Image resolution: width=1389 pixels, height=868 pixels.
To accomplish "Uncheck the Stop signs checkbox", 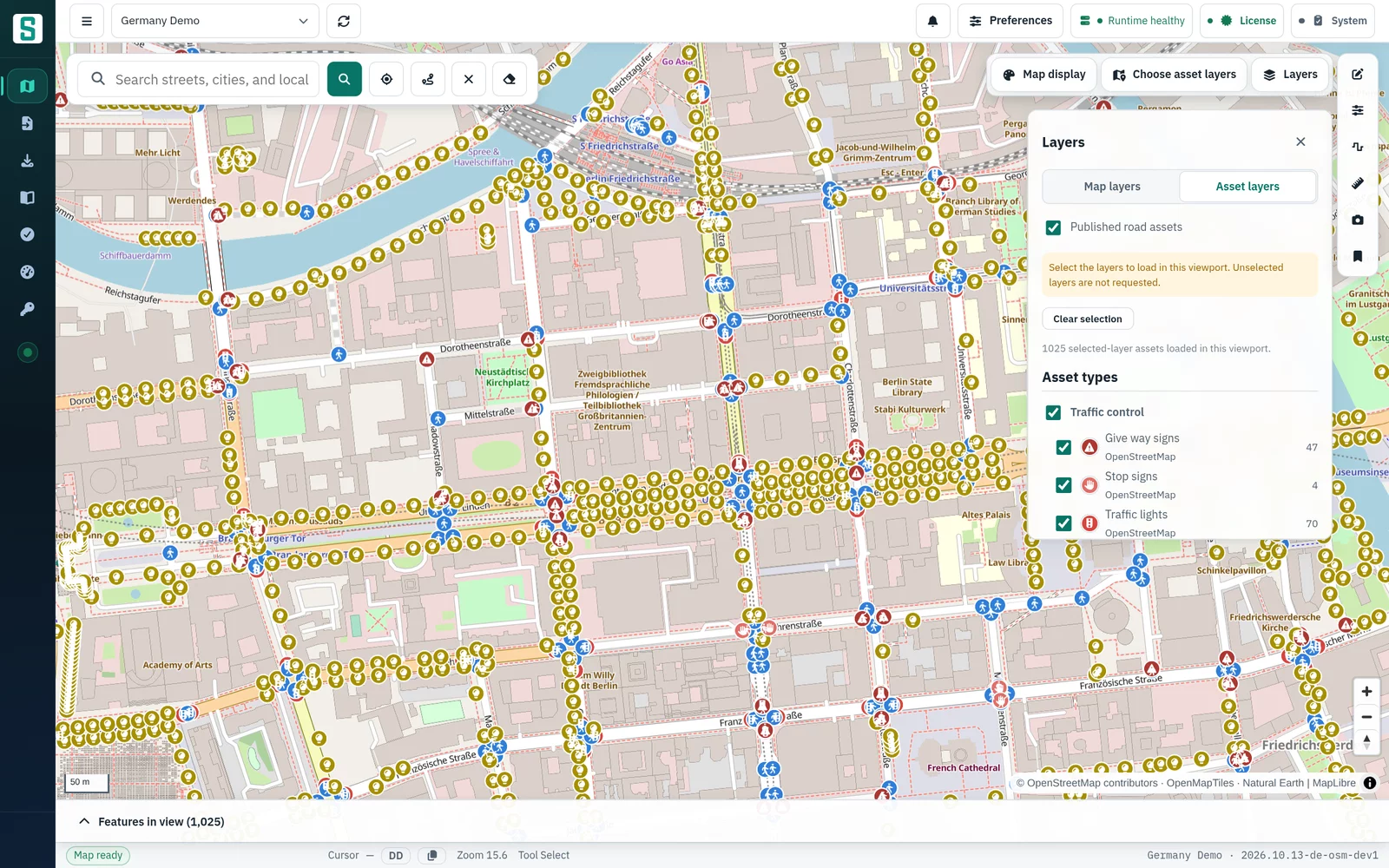I will coord(1063,485).
